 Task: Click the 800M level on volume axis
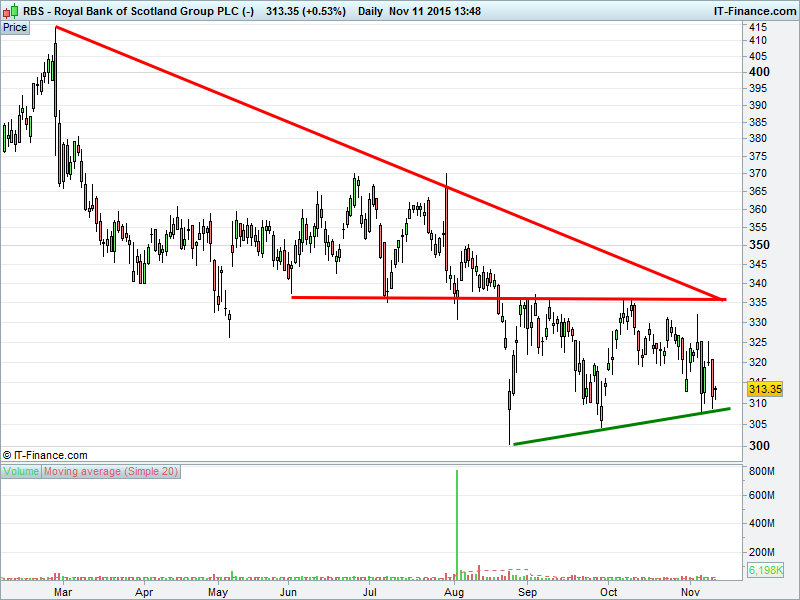click(x=763, y=471)
